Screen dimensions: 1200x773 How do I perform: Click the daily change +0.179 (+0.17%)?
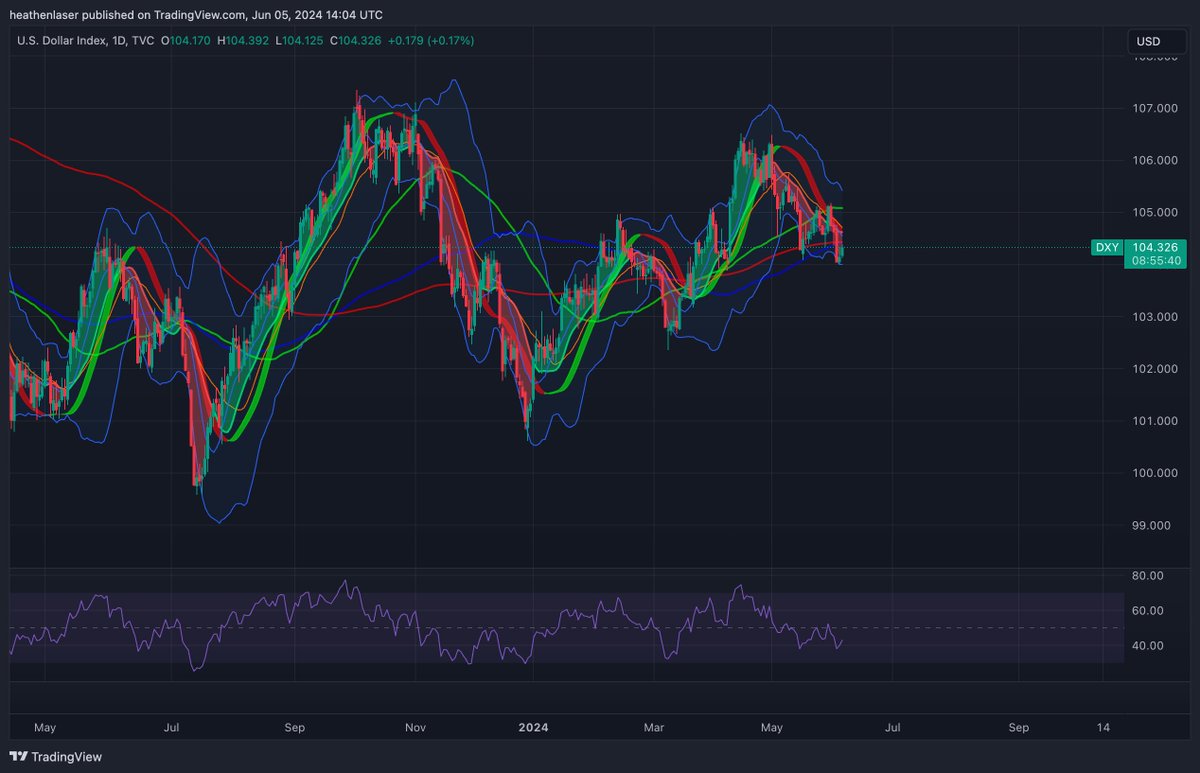[429, 41]
